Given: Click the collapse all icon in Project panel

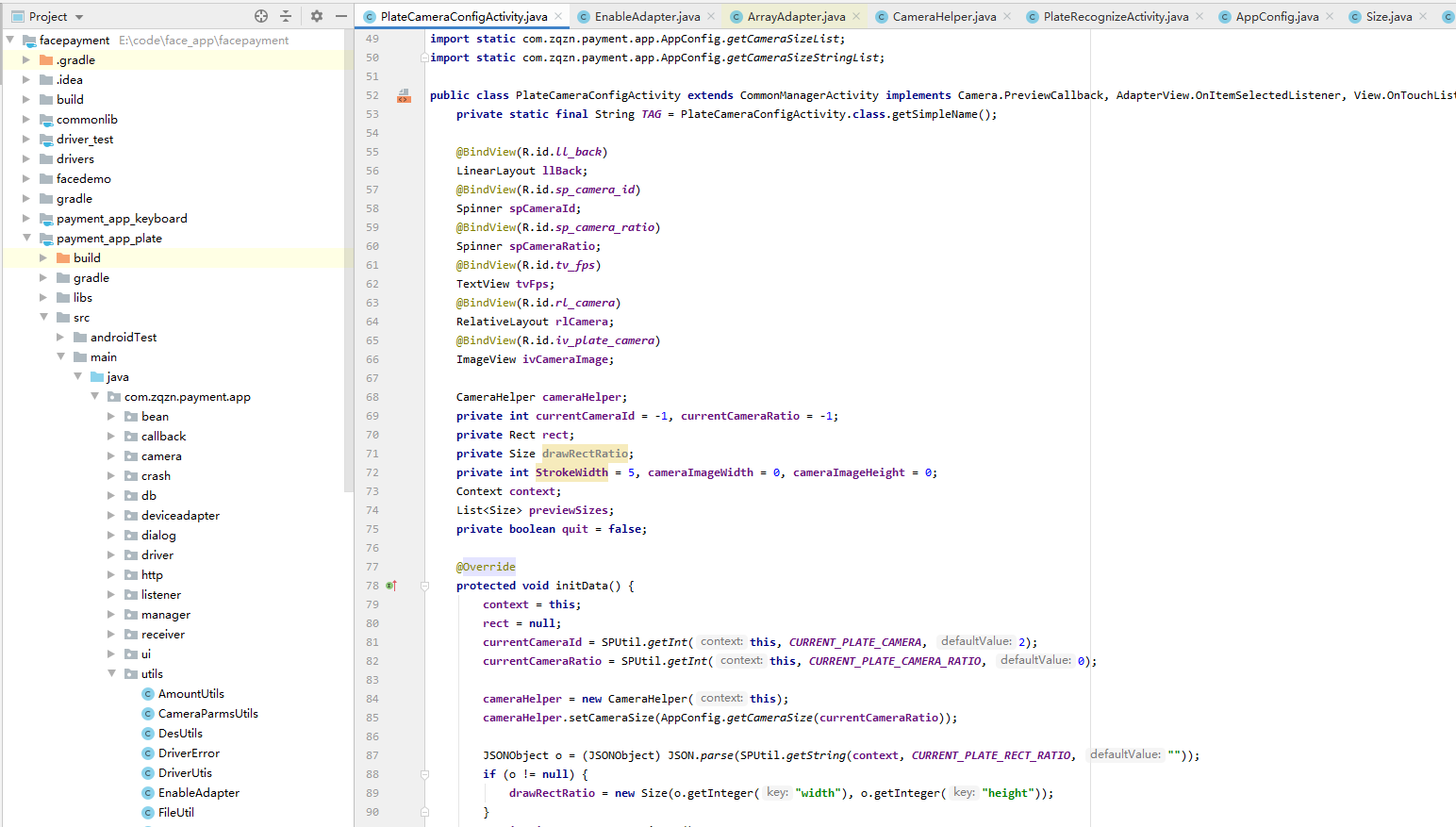Looking at the screenshot, I should coord(286,16).
